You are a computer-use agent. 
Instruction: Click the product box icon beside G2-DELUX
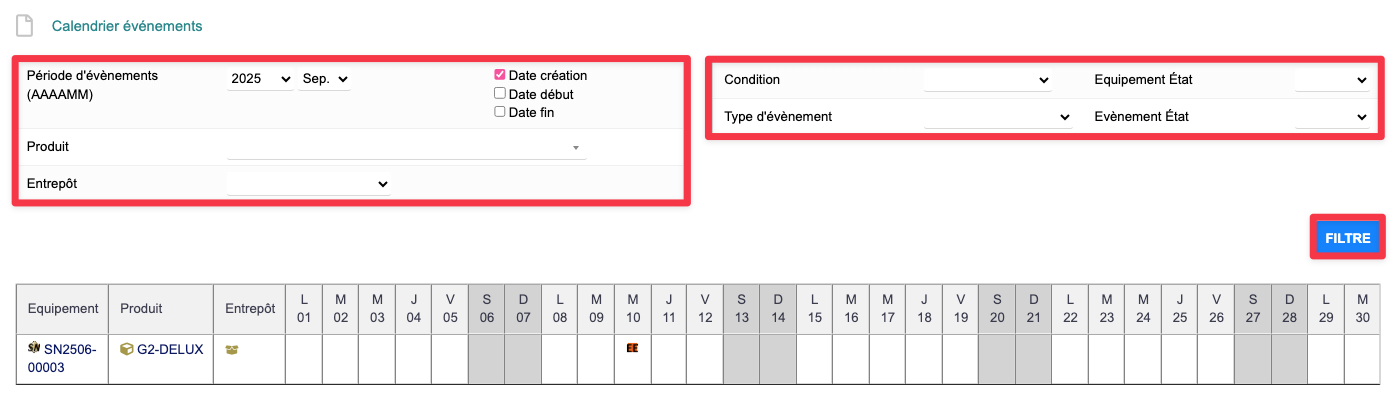coord(126,349)
